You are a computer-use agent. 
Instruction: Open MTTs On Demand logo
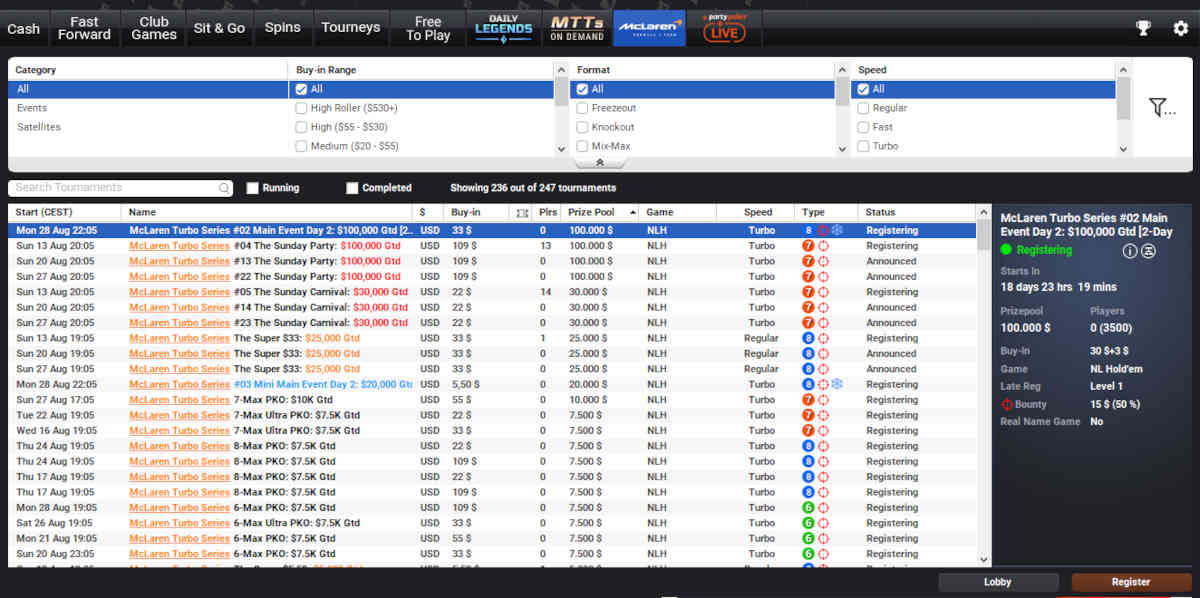[577, 28]
